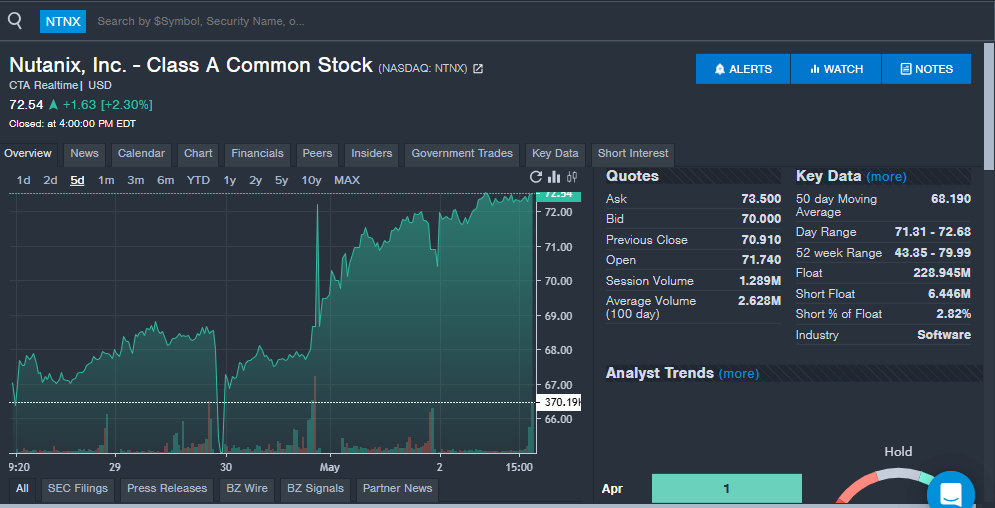Switch to the News tab
Viewport: 995px width, 508px height.
pos(84,153)
